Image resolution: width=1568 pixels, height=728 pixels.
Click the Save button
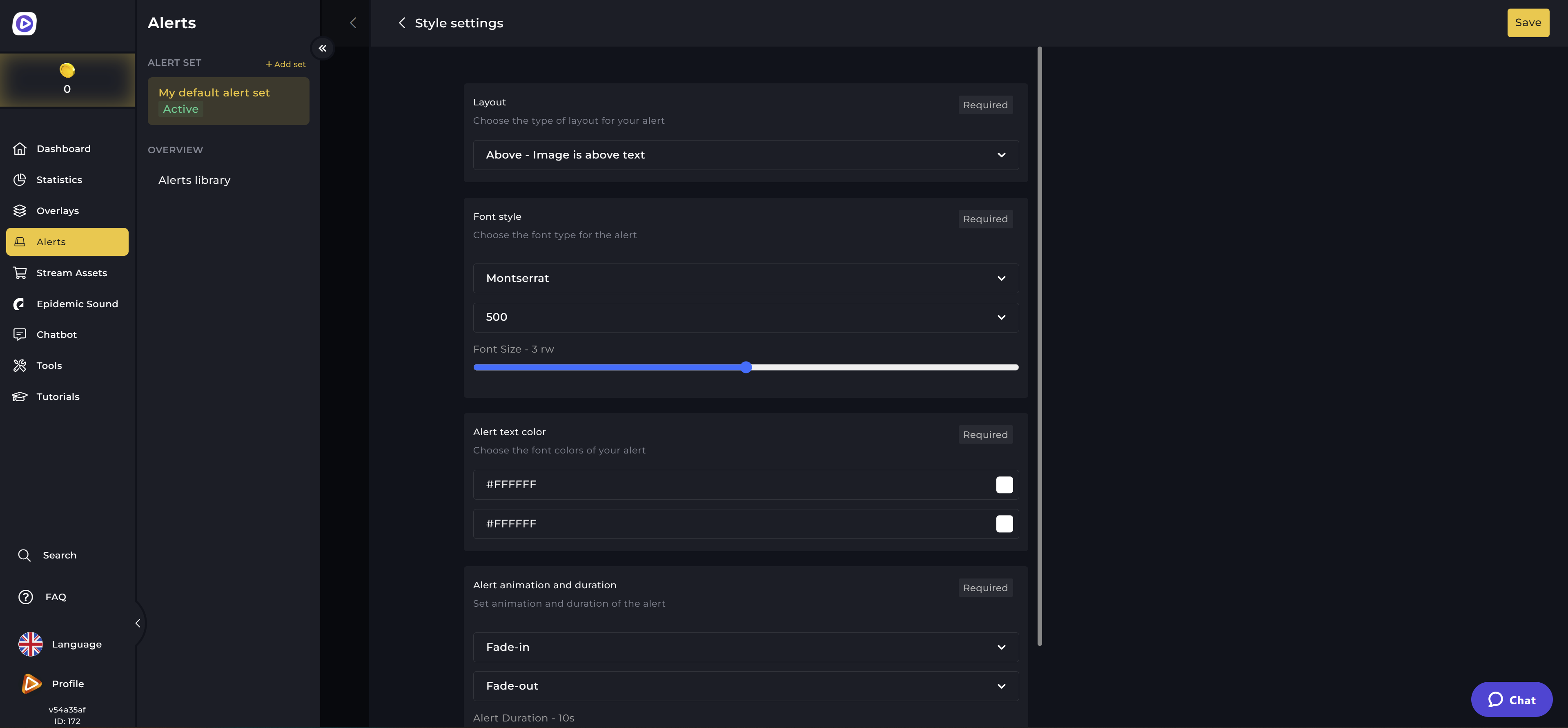point(1527,22)
